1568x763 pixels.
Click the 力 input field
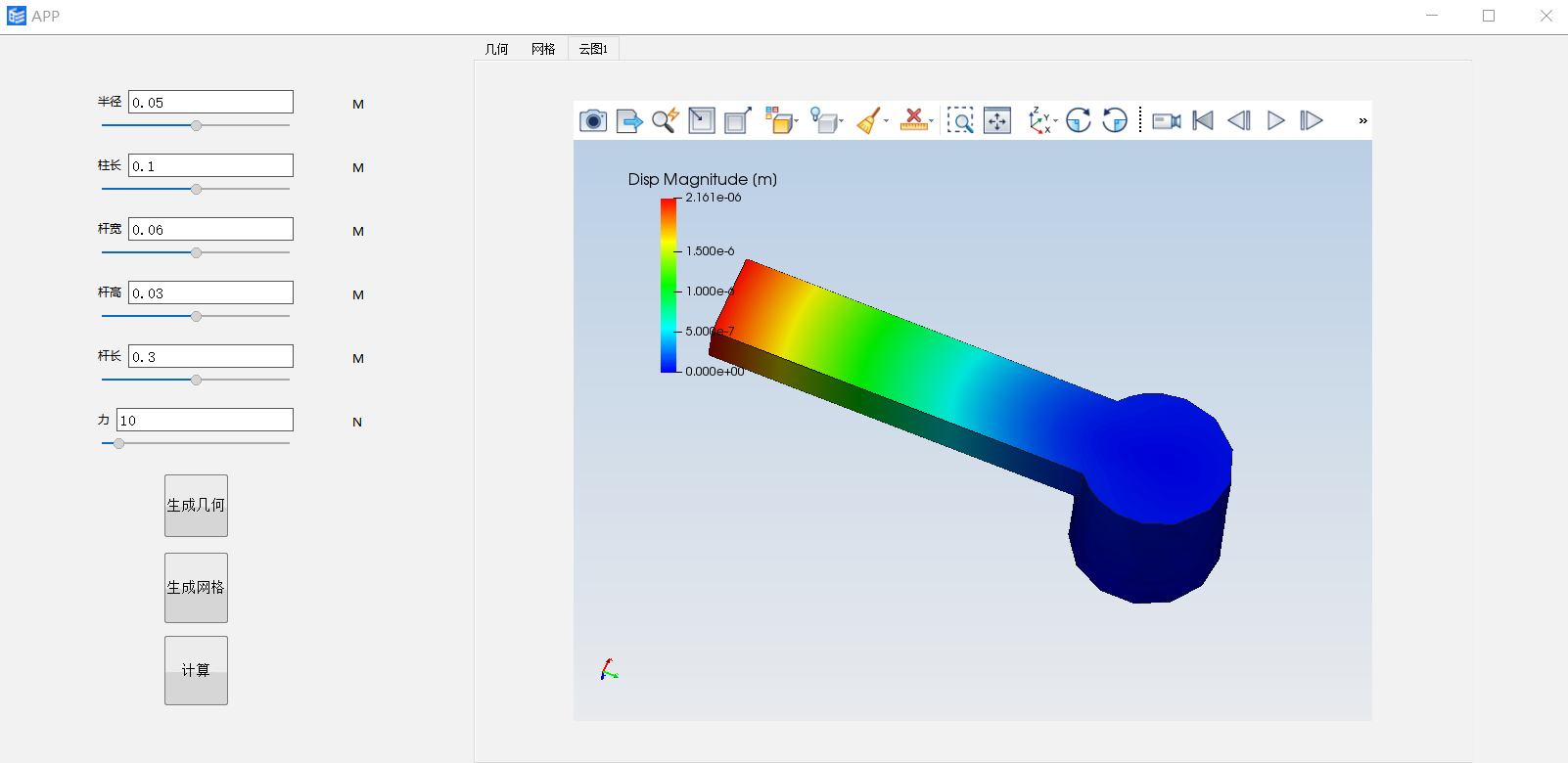pyautogui.click(x=205, y=420)
